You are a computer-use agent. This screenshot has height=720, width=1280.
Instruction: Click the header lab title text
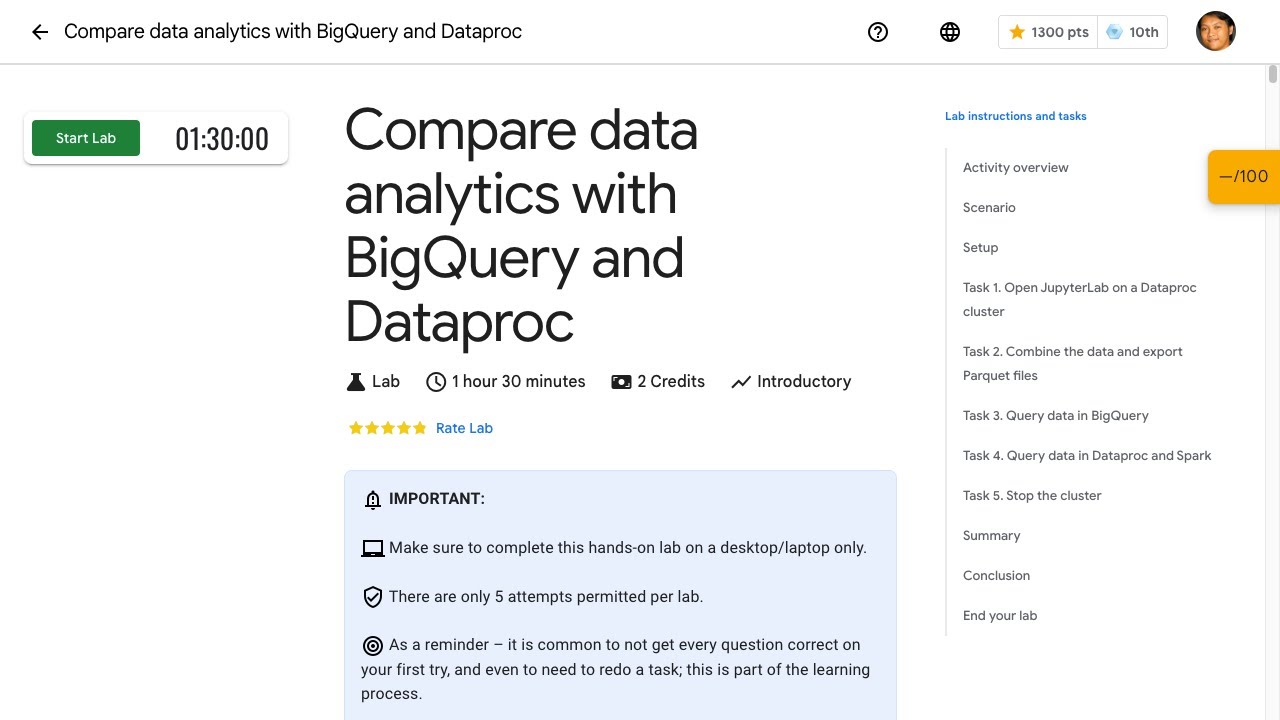[293, 31]
